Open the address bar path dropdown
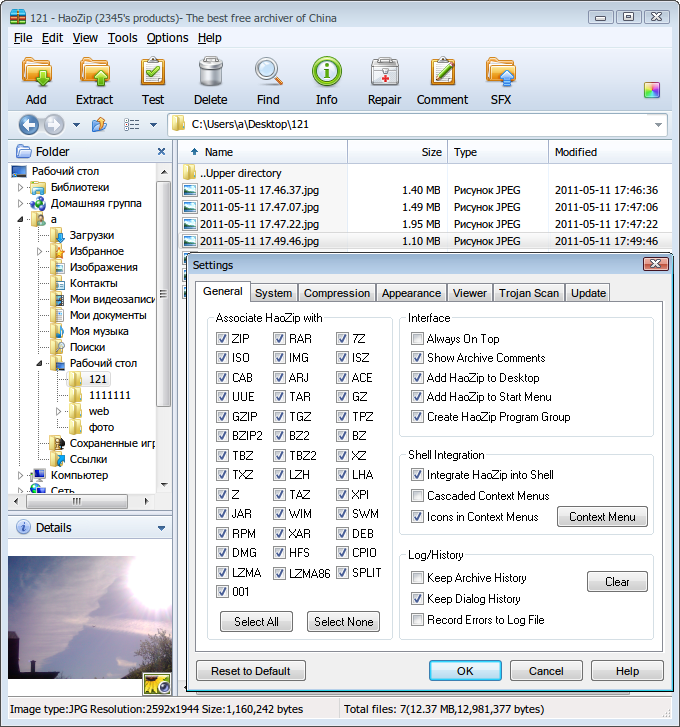Image resolution: width=680 pixels, height=727 pixels. (x=658, y=125)
